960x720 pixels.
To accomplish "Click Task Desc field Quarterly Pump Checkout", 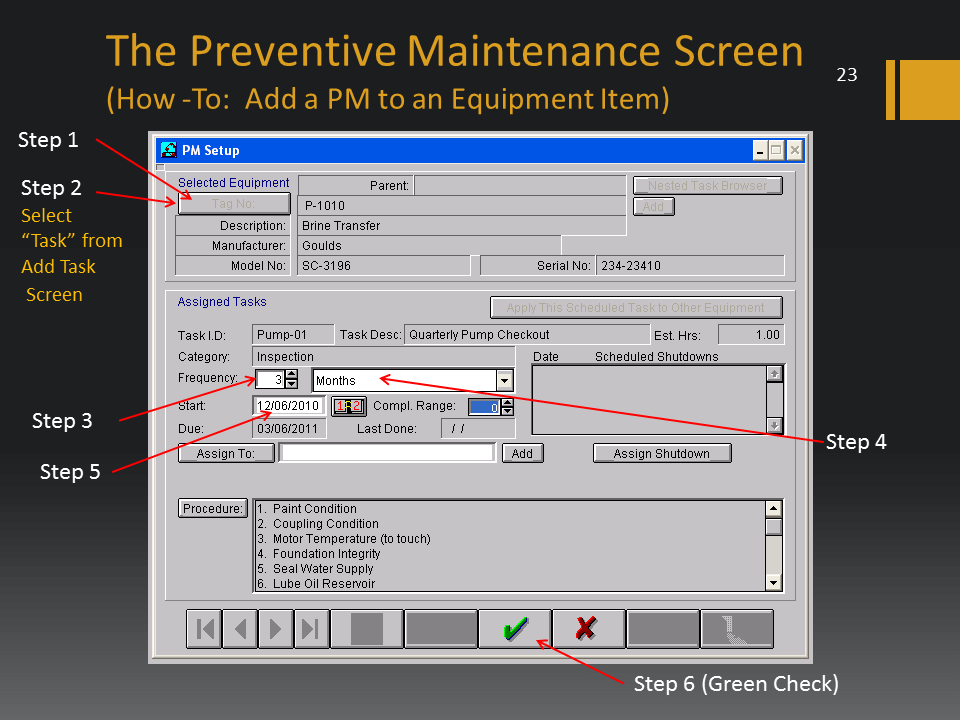I will pyautogui.click(x=527, y=335).
